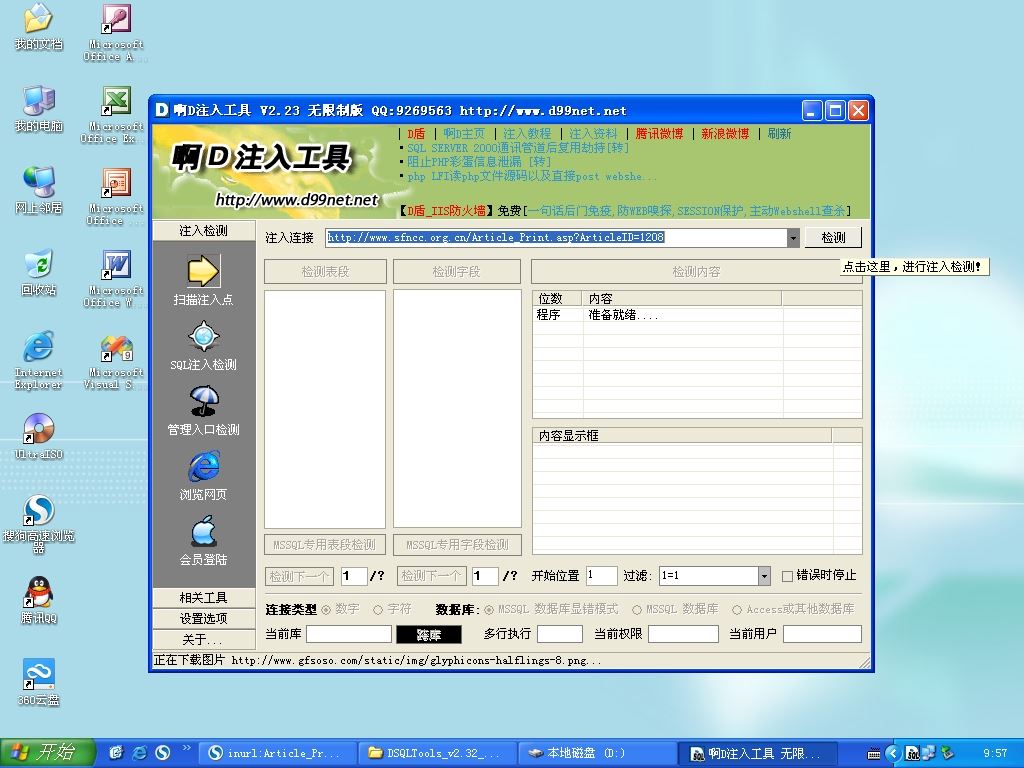Open 注入资料 link
The width and height of the screenshot is (1024, 768).
(x=593, y=134)
